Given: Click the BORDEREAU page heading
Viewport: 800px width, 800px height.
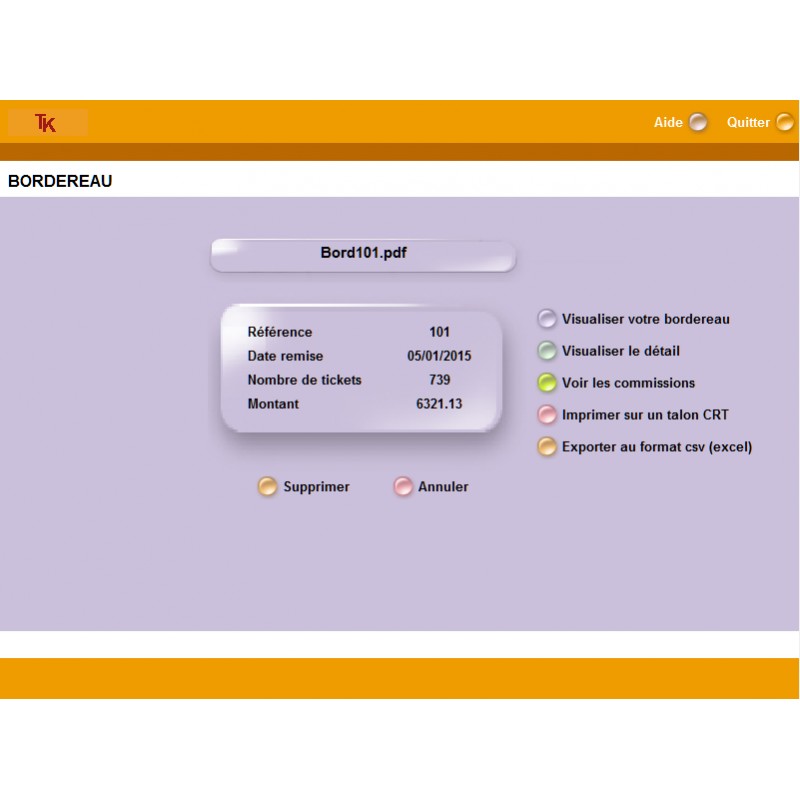Looking at the screenshot, I should [x=60, y=181].
